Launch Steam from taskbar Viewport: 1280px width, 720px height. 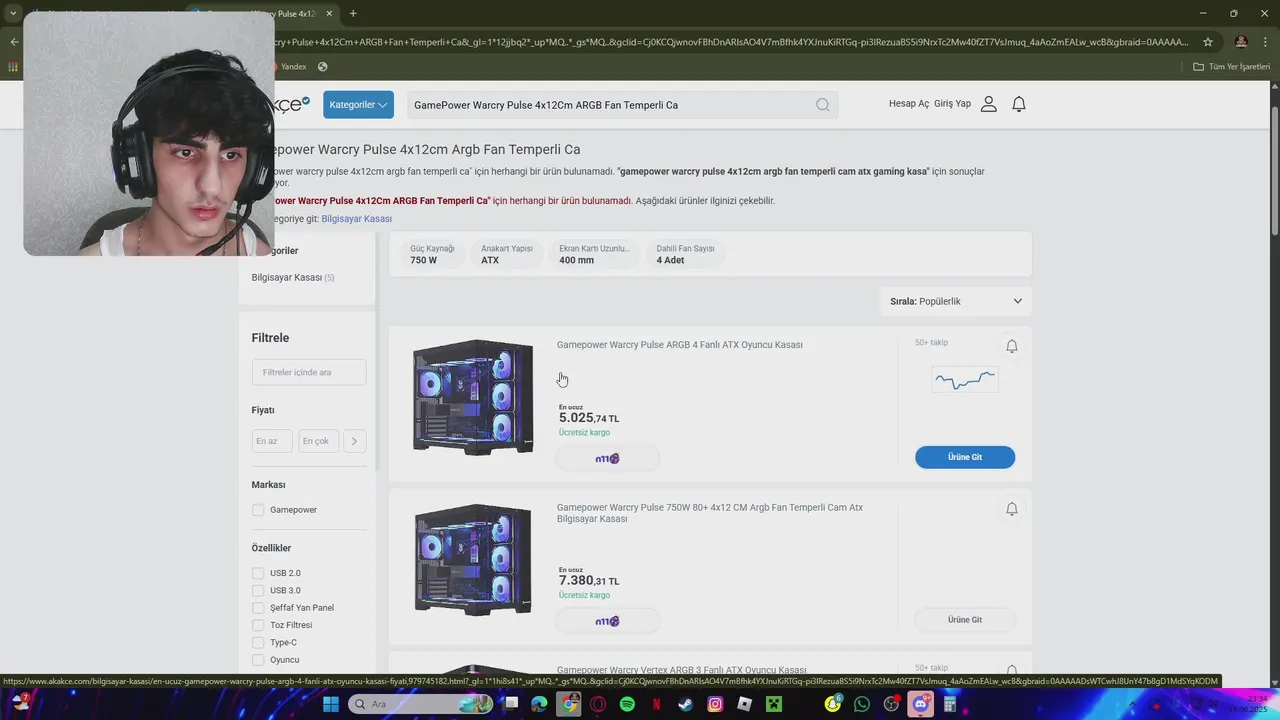[x=686, y=704]
